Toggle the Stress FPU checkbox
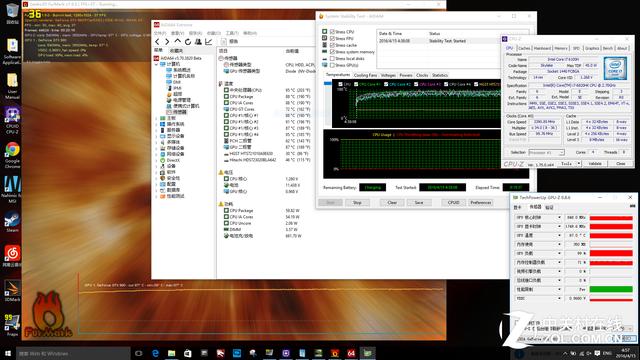 pos(332,38)
